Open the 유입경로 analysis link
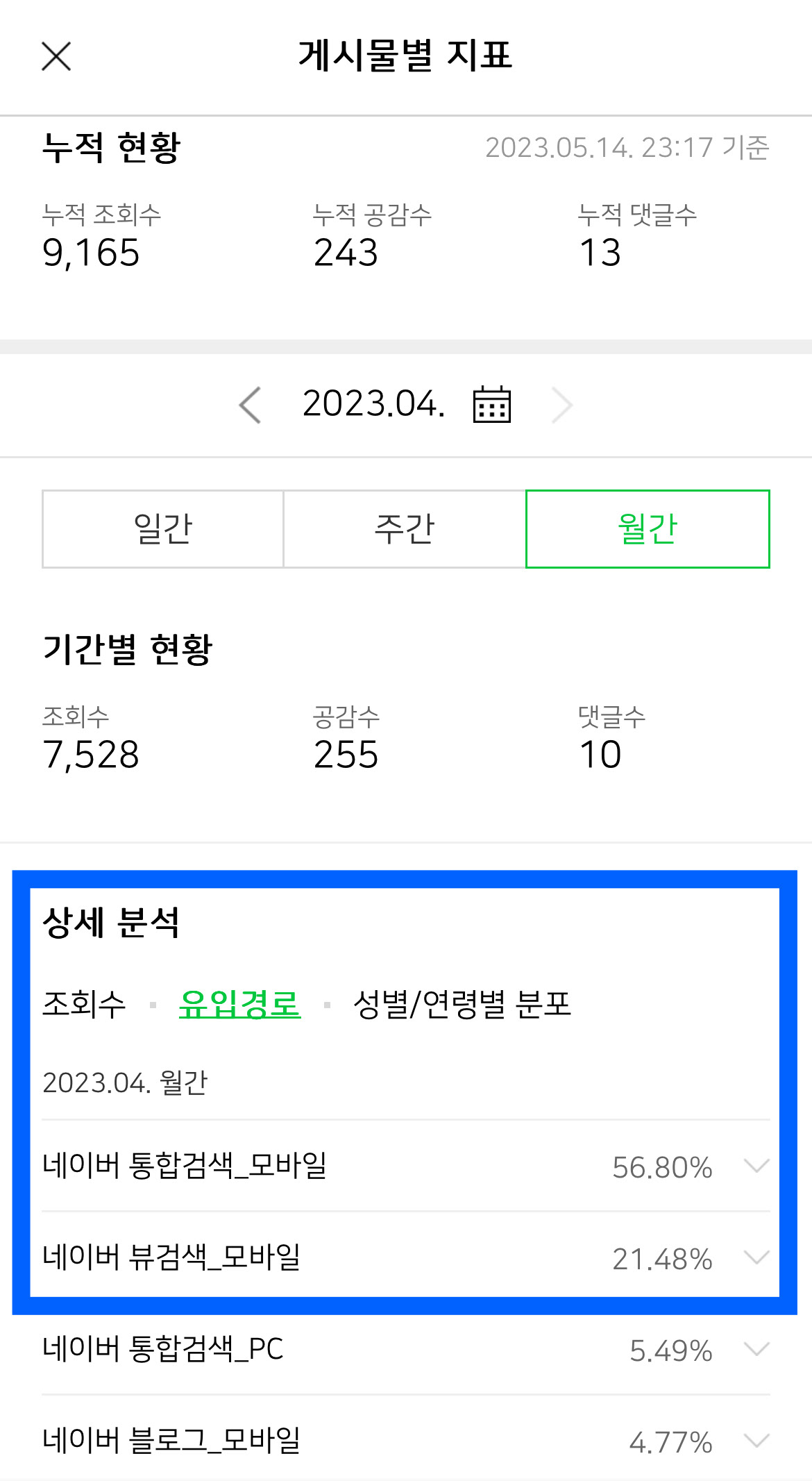812x1481 pixels. click(239, 1004)
